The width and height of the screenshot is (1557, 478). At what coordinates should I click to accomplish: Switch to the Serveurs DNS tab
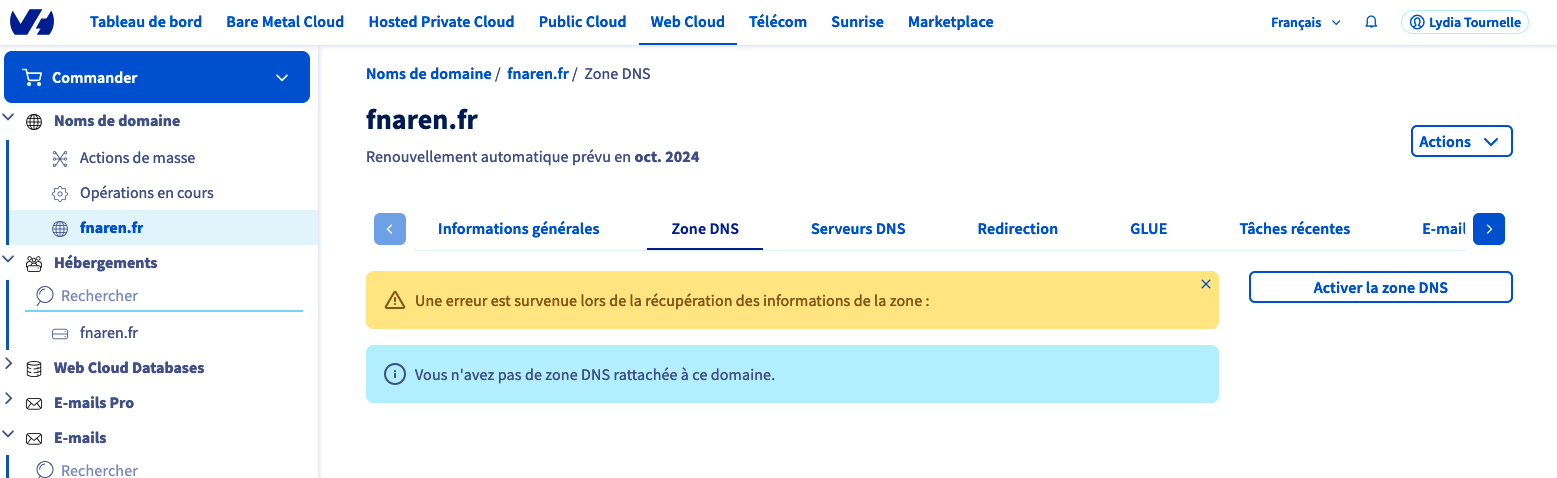point(857,229)
